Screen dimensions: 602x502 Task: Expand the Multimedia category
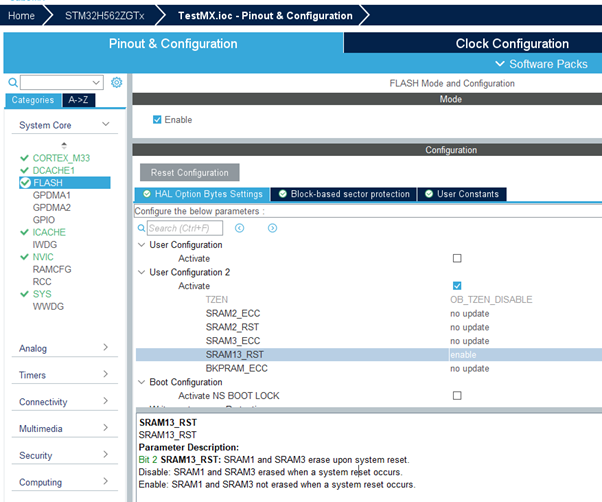point(106,428)
